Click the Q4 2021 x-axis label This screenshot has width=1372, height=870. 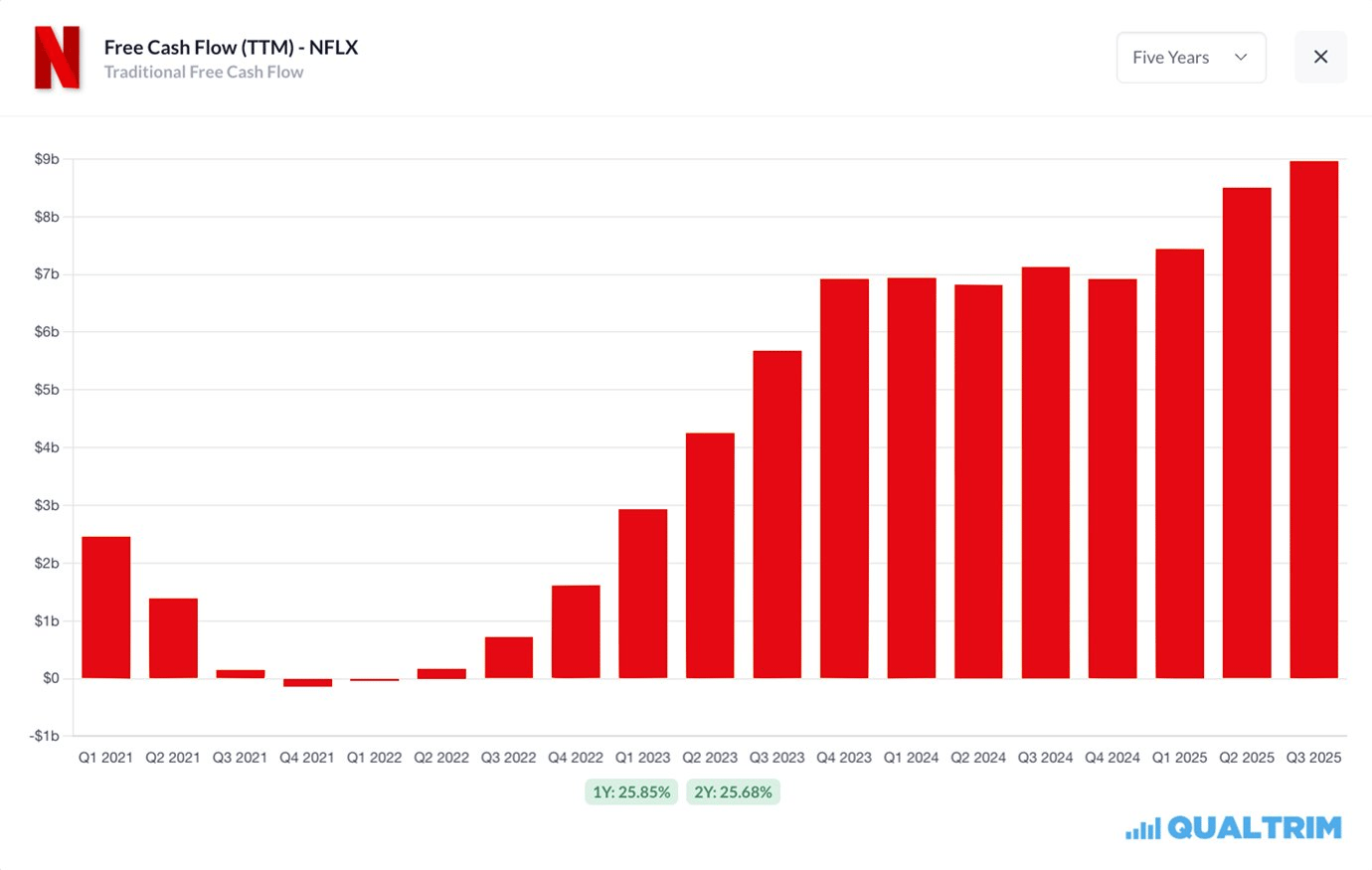(307, 758)
